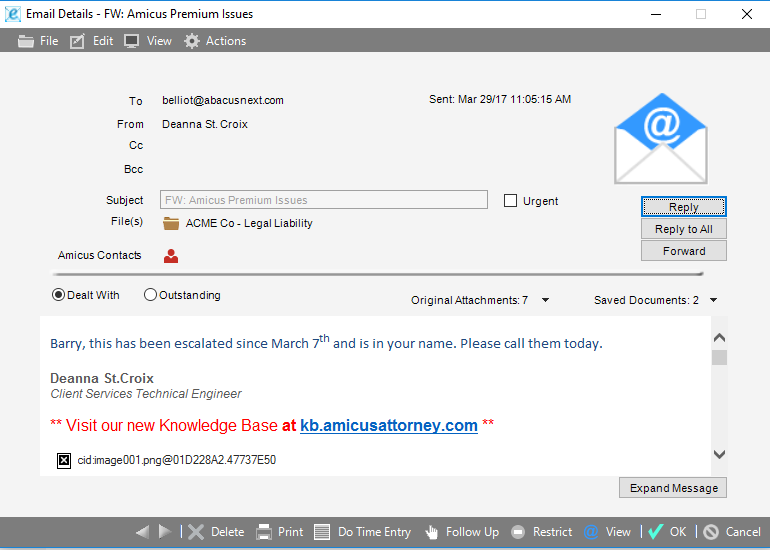Click the broken image placeholder icon
The image size is (770, 550).
pos(64,461)
